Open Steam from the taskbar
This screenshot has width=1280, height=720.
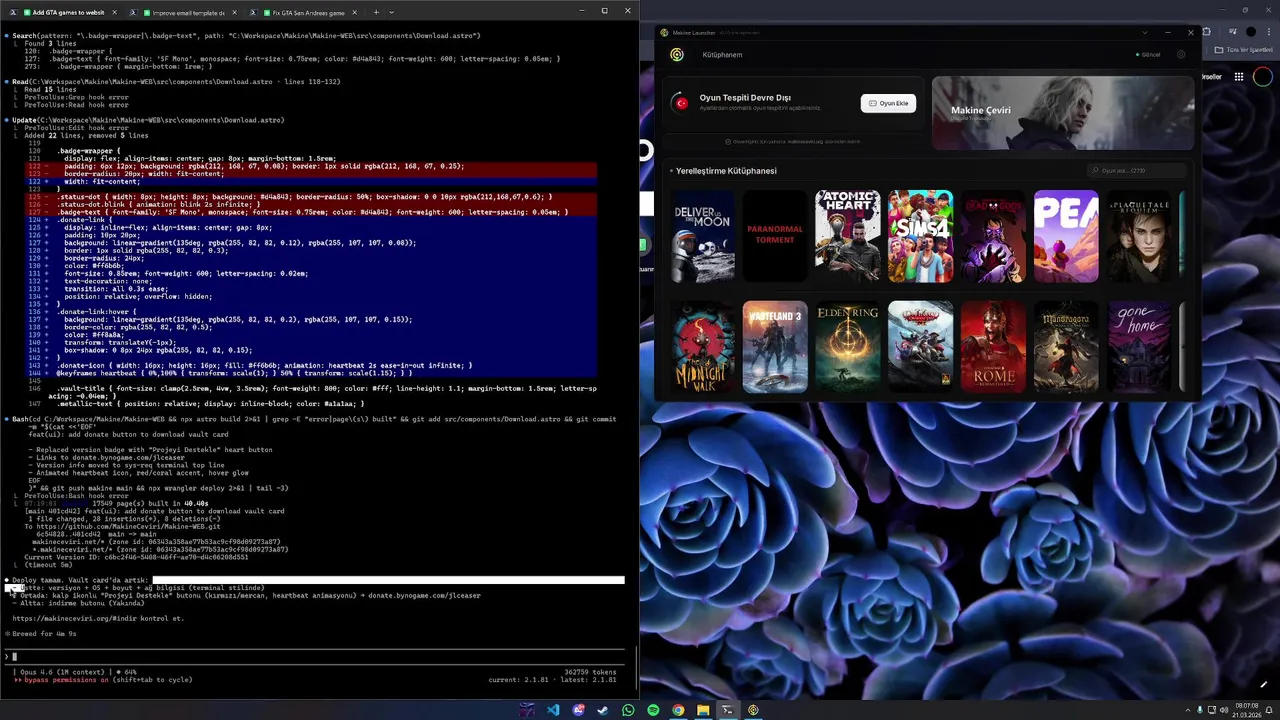point(603,710)
